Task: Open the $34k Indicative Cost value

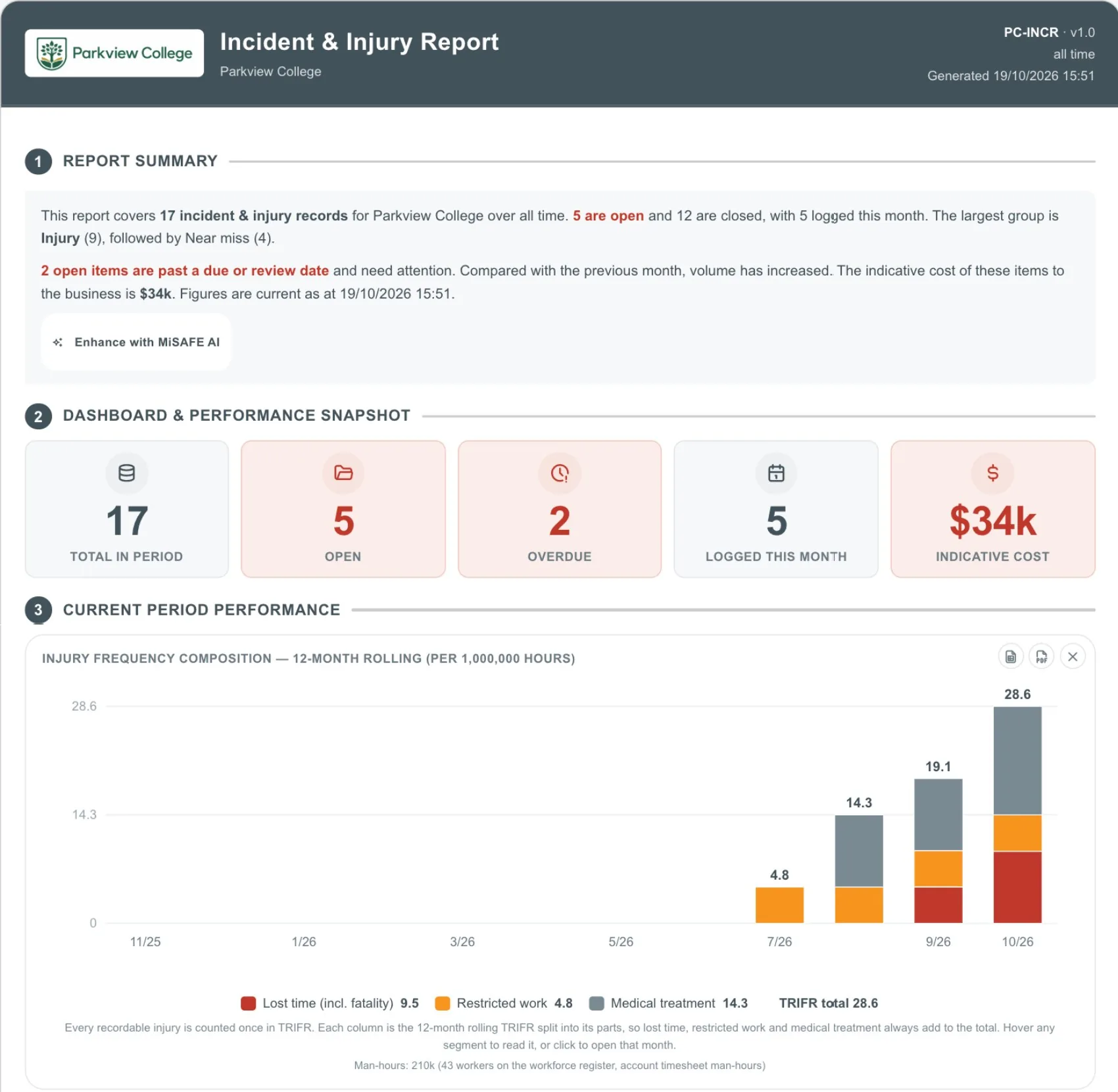Action: 993,521
